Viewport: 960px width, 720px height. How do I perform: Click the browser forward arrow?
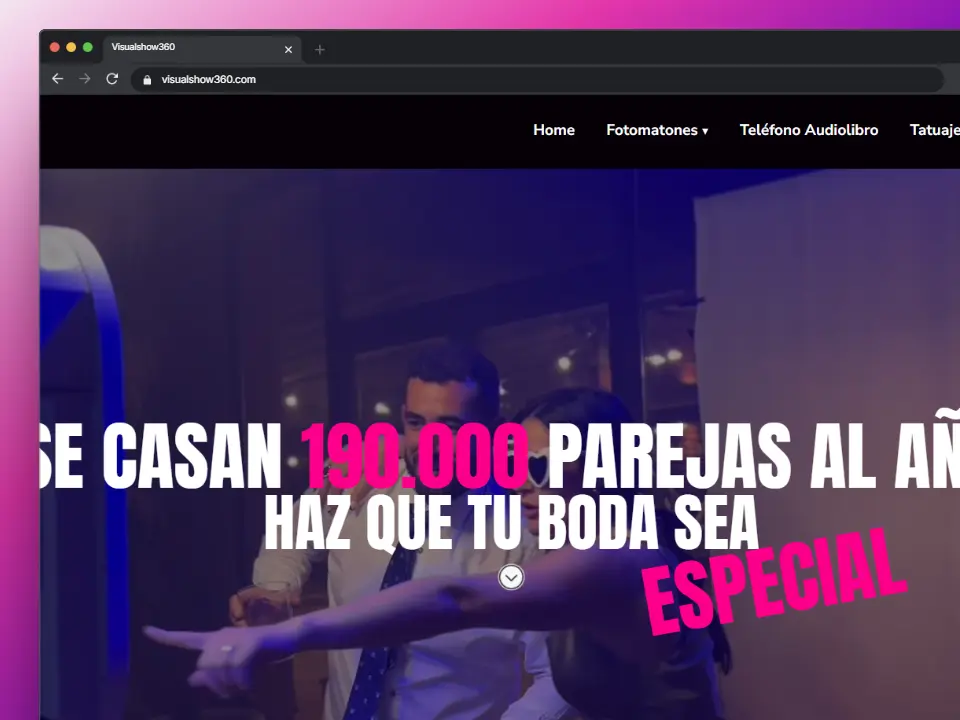click(84, 79)
